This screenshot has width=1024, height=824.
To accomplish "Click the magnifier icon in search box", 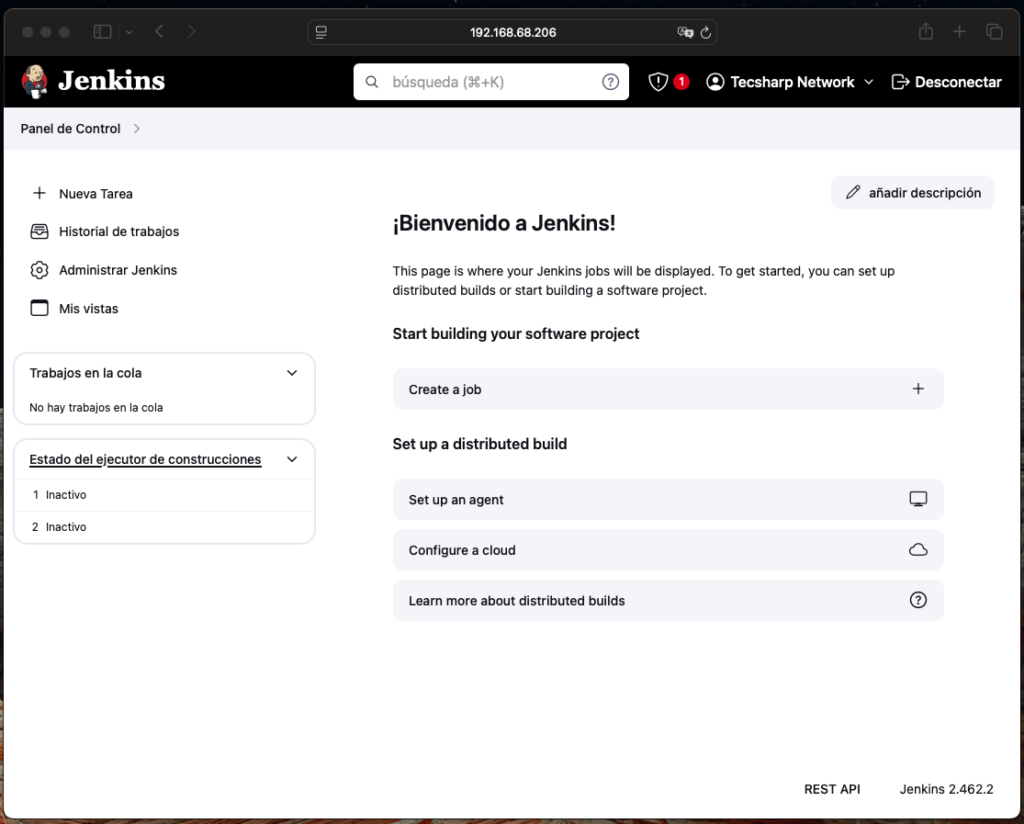I will point(372,82).
